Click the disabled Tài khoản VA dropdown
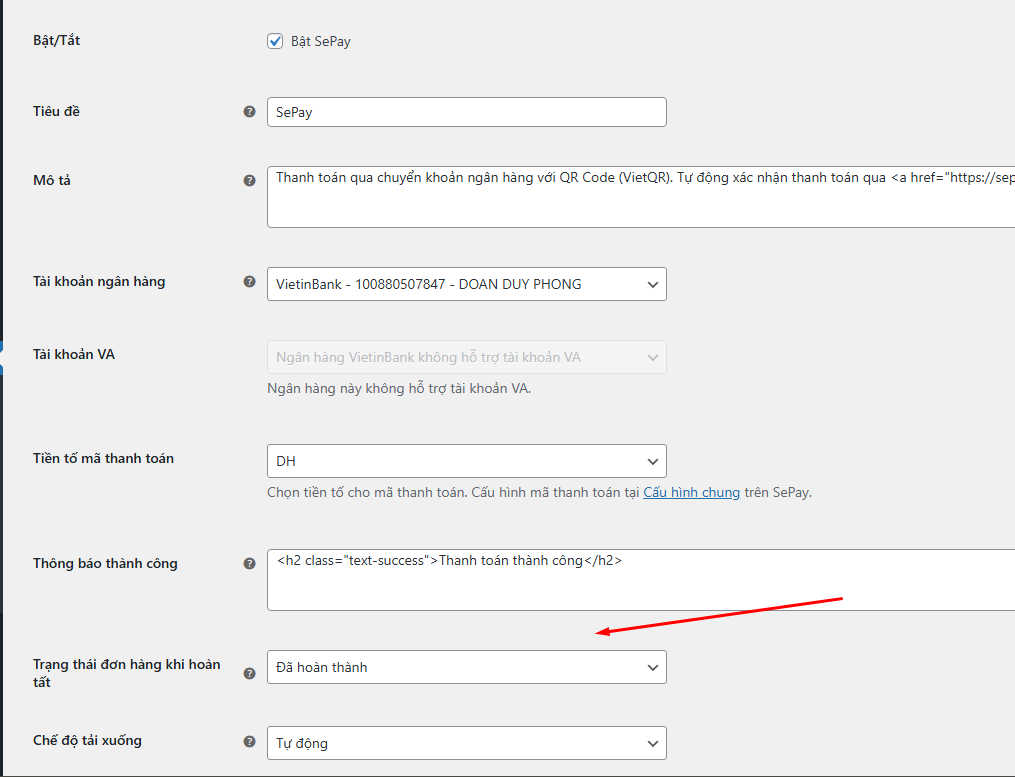The image size is (1015, 777). click(467, 357)
